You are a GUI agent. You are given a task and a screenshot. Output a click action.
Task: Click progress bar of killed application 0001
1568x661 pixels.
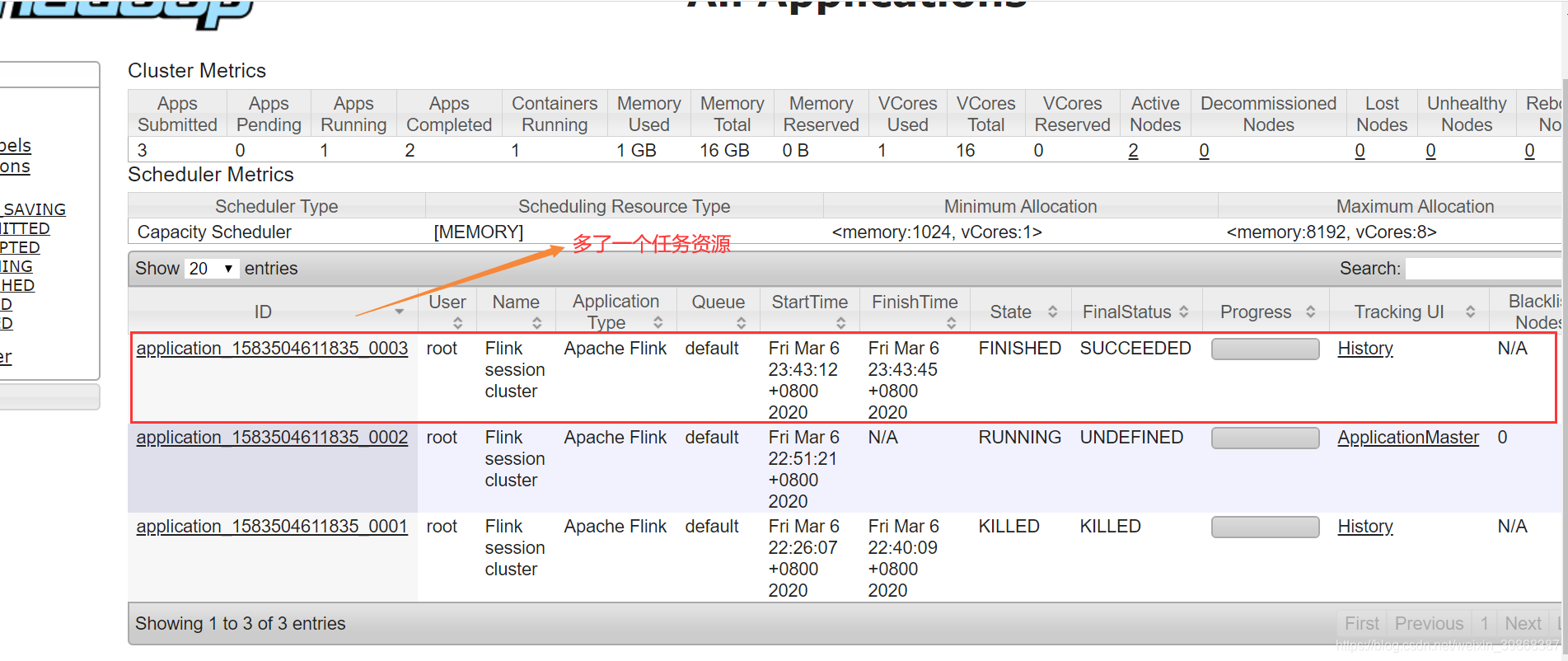click(1266, 527)
